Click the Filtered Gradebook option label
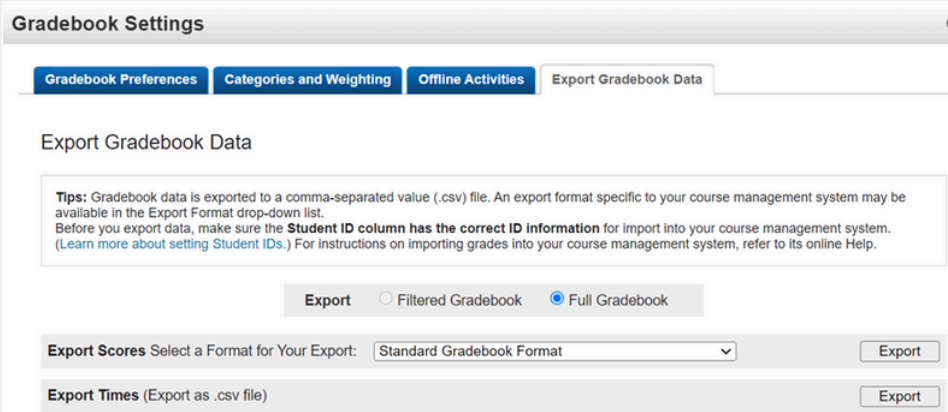This screenshot has width=948, height=412. tap(461, 300)
